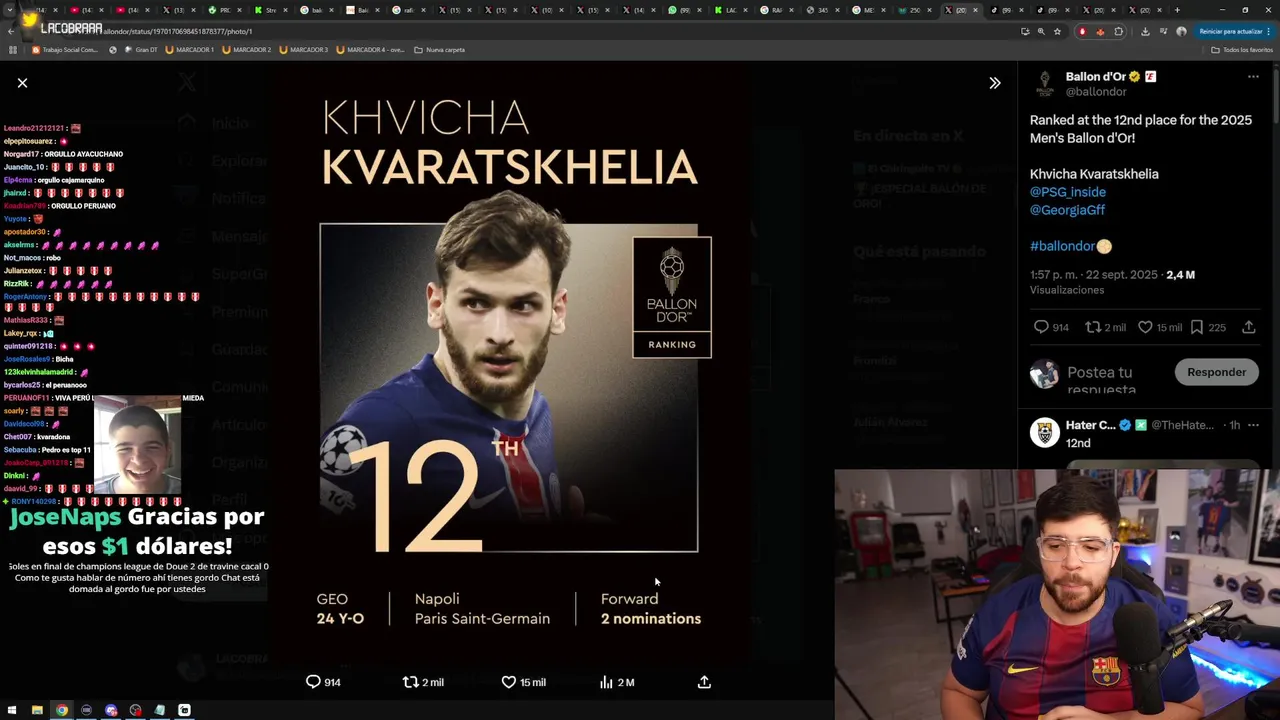Open the Trabajo Social Com... bookmark
The height and width of the screenshot is (720, 1280).
(65, 49)
